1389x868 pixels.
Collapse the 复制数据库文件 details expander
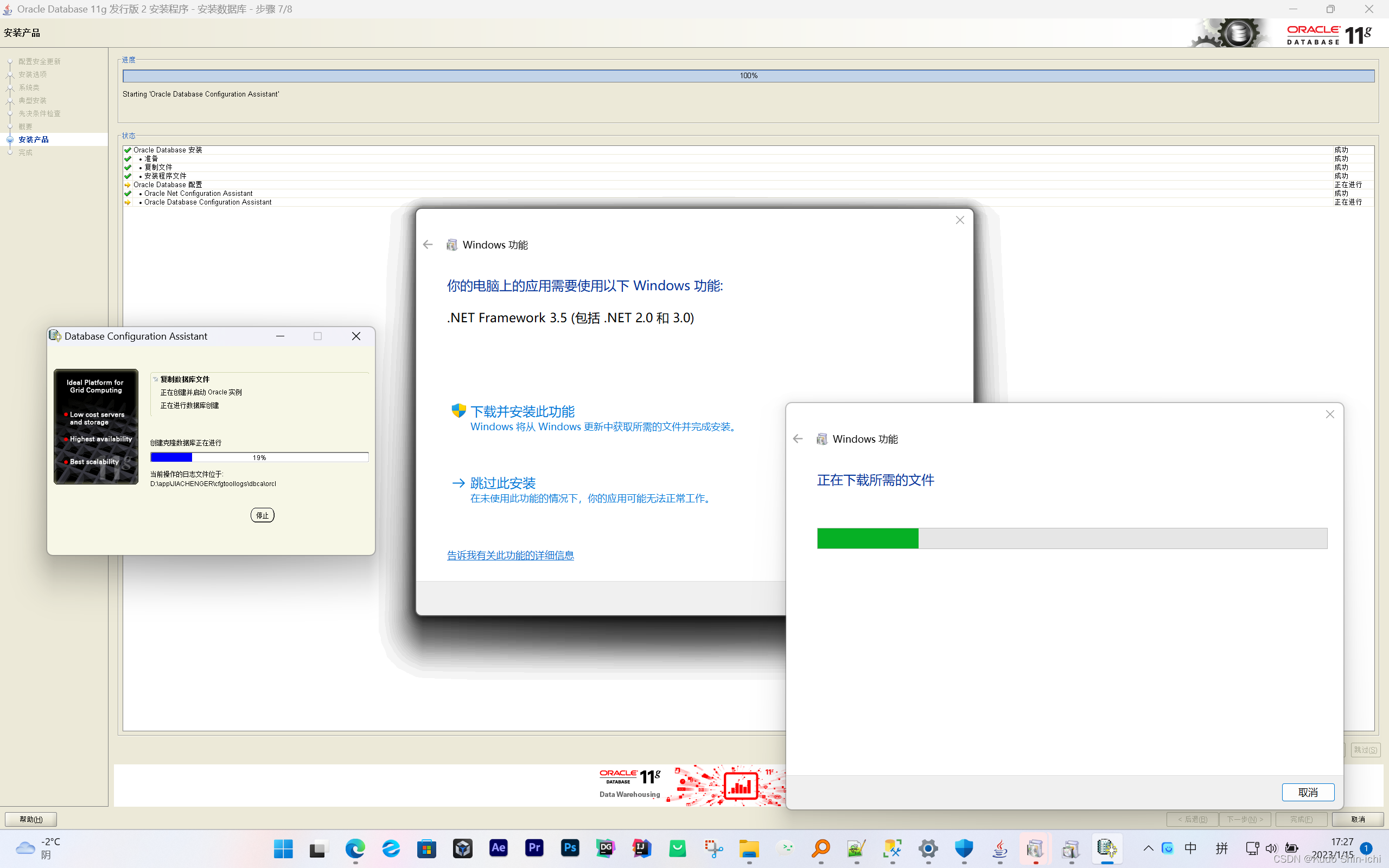pos(156,379)
